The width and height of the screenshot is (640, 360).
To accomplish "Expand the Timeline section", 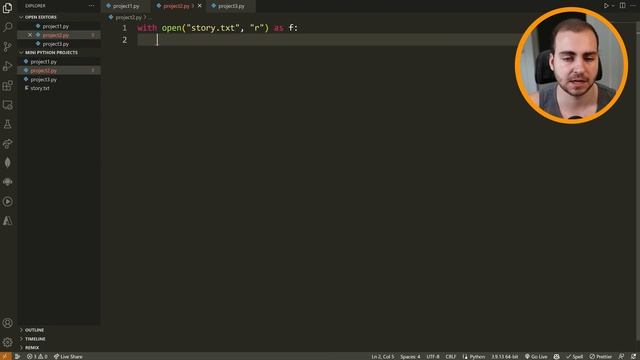I will click(35, 339).
